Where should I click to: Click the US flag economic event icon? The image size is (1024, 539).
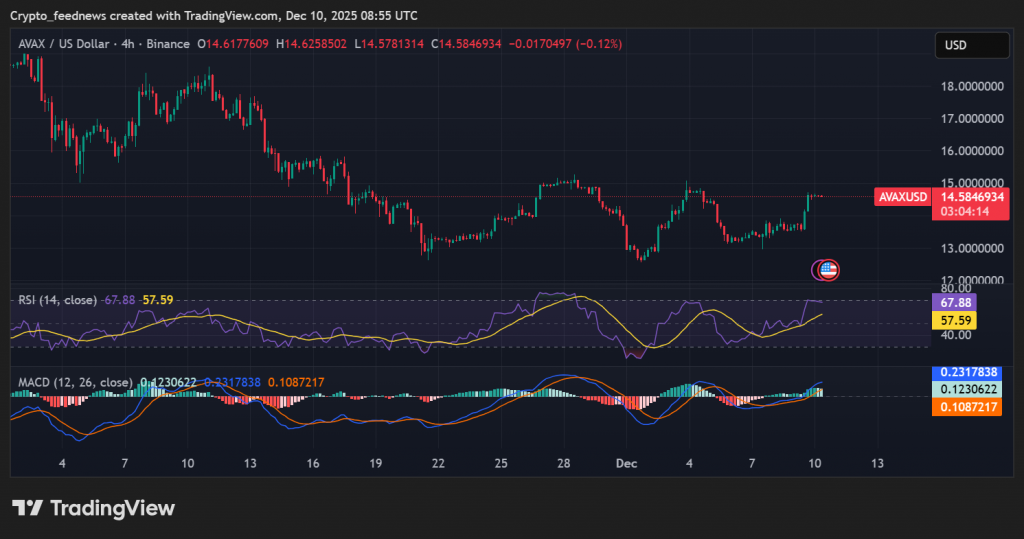(829, 269)
